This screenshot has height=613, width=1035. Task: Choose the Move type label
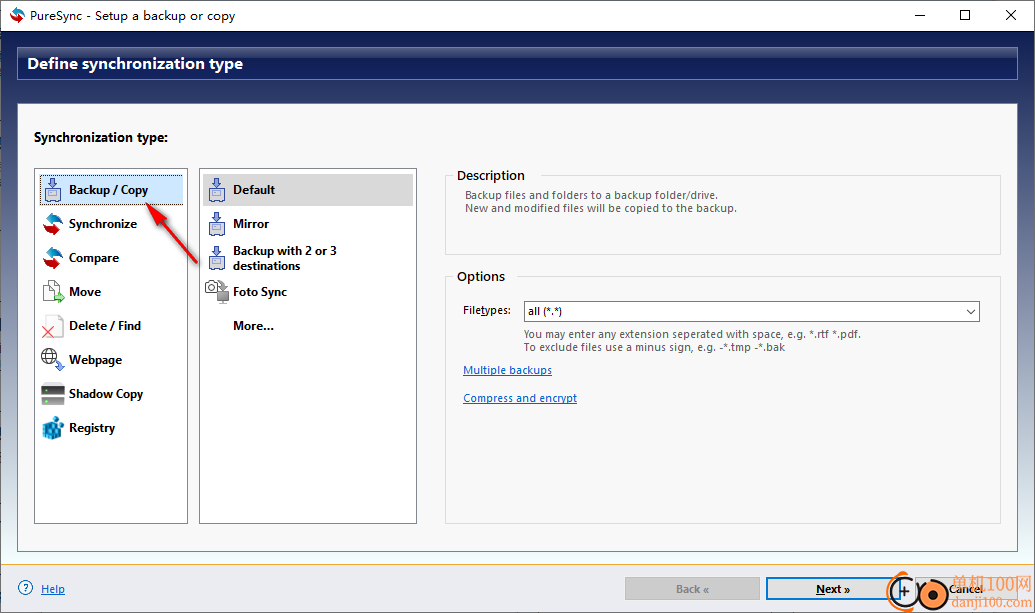[x=85, y=292]
